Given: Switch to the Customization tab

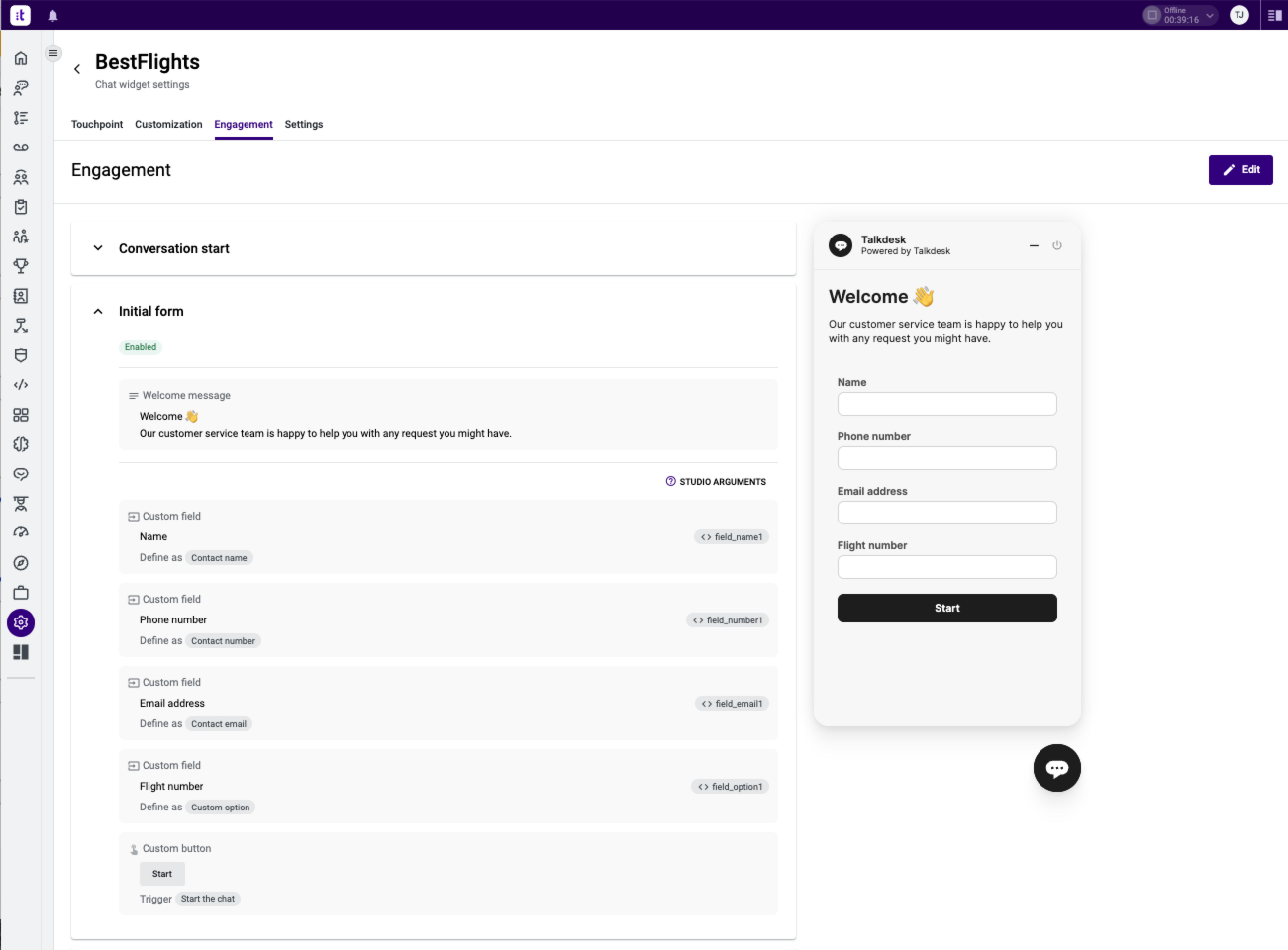Looking at the screenshot, I should pyautogui.click(x=168, y=125).
